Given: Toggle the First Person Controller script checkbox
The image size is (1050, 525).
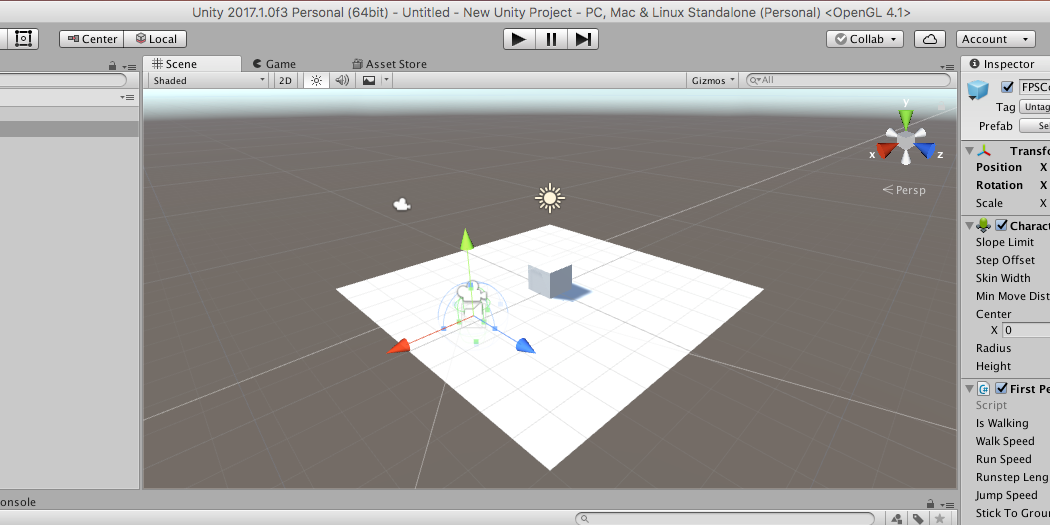Looking at the screenshot, I should (1001, 388).
